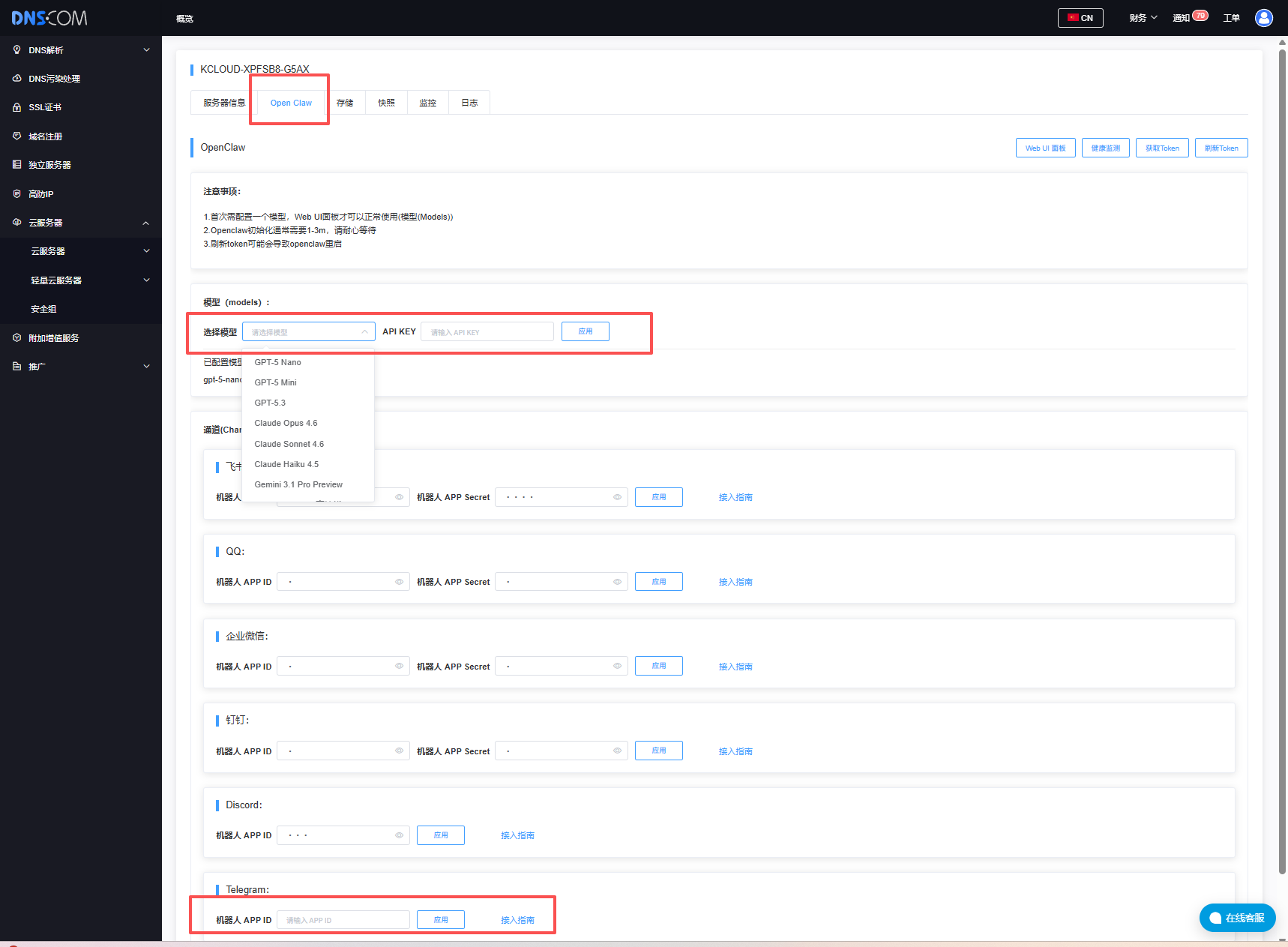Open the user avatar profile icon
1288x947 pixels.
coord(1263,18)
